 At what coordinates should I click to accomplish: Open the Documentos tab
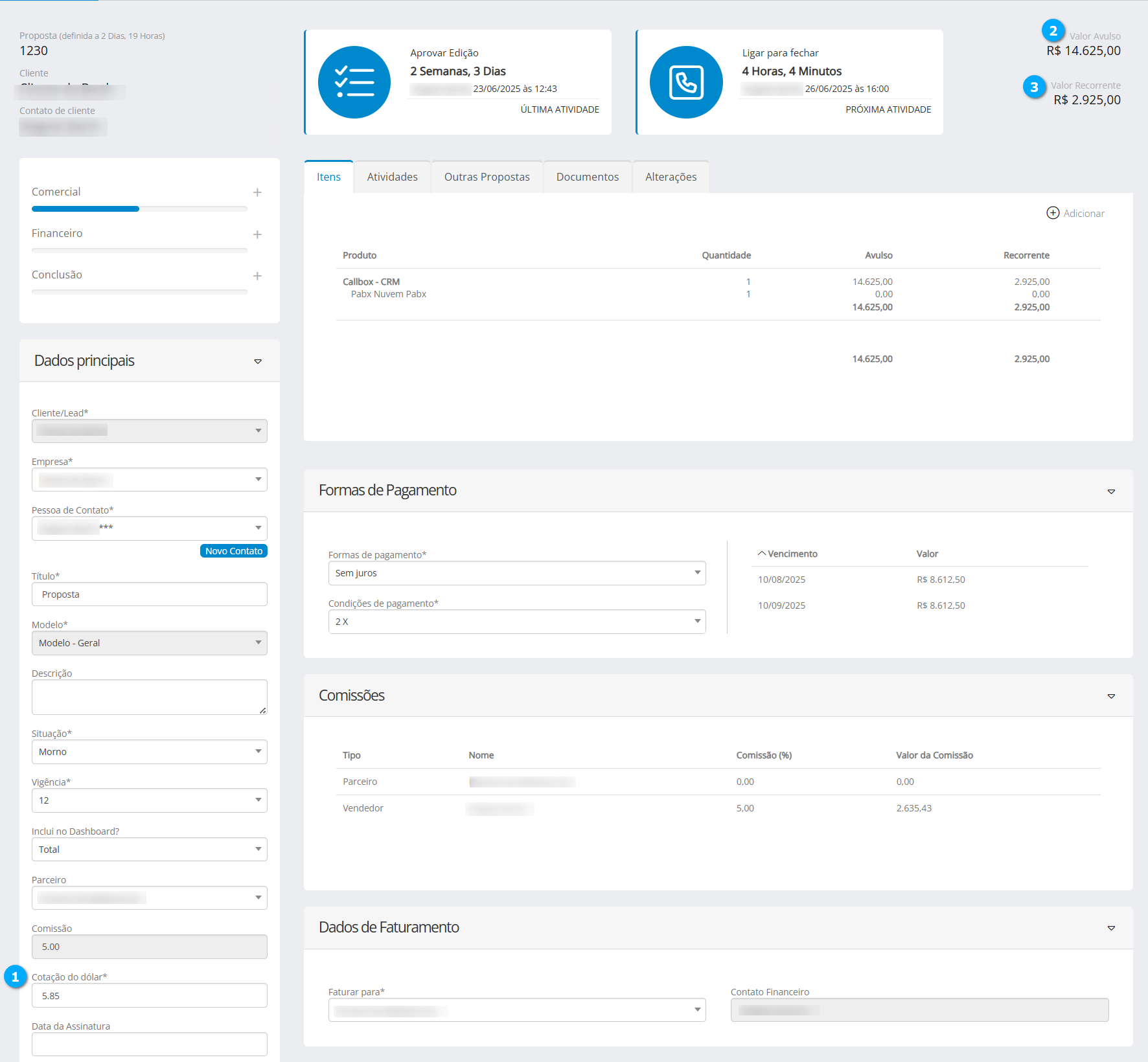(587, 177)
